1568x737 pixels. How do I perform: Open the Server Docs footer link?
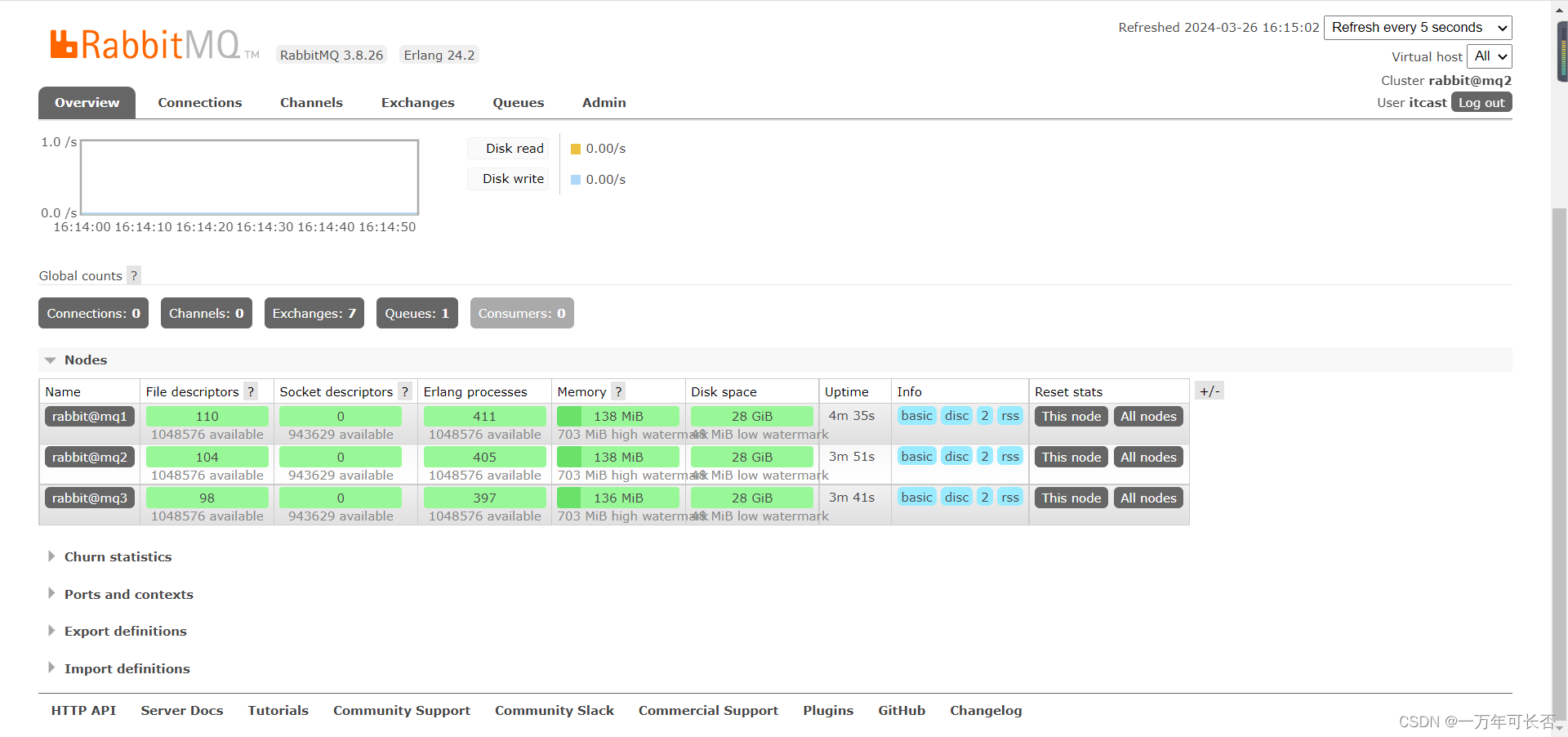pyautogui.click(x=181, y=710)
